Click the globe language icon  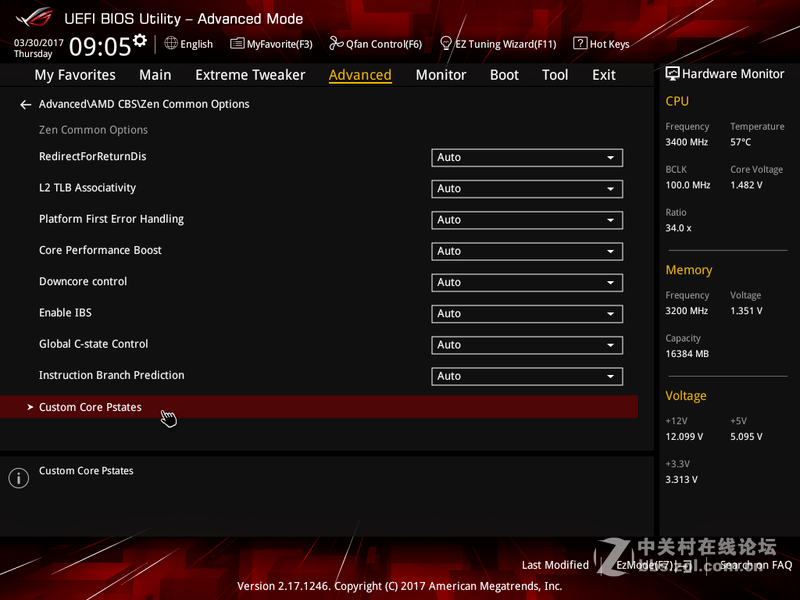[171, 43]
